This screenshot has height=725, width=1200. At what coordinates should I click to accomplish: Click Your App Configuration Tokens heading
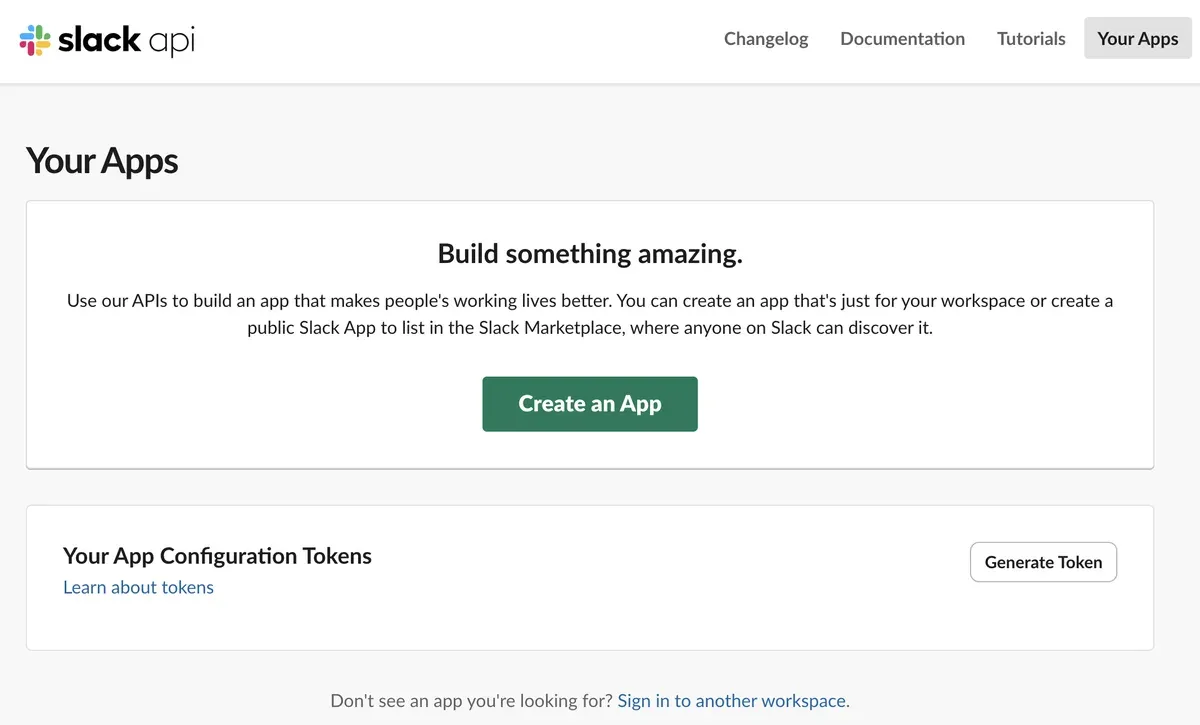coord(217,556)
